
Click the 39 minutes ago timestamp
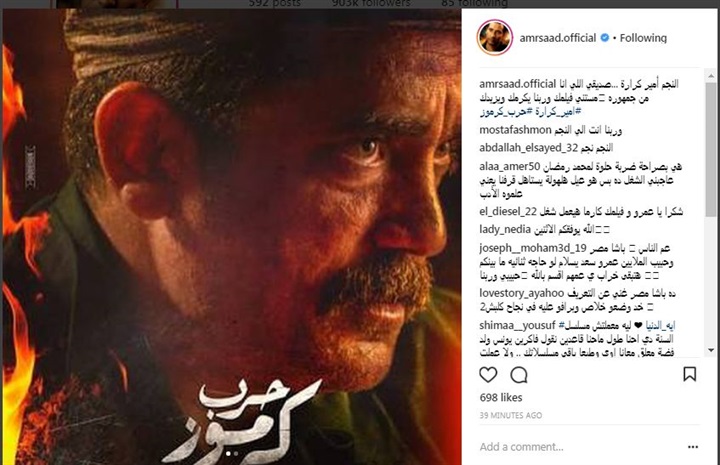tap(511, 415)
